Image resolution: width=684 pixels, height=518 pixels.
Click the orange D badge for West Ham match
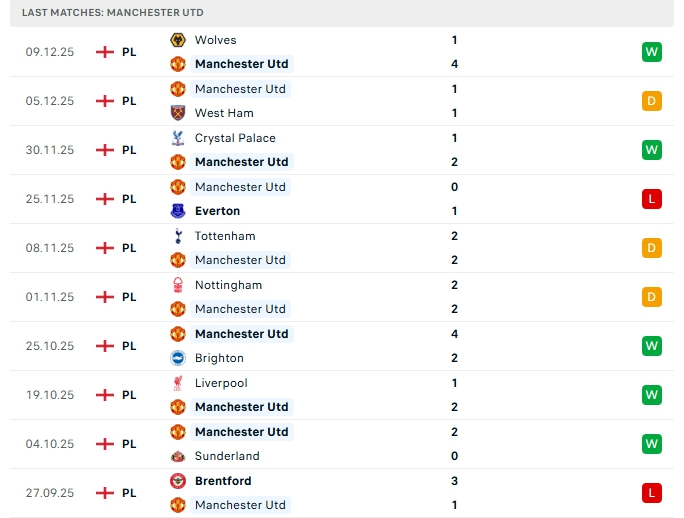[652, 101]
